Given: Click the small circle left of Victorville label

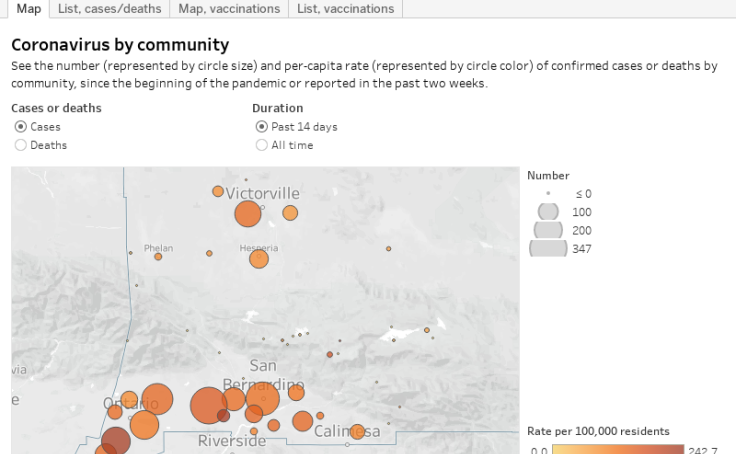Looking at the screenshot, I should pyautogui.click(x=218, y=191).
